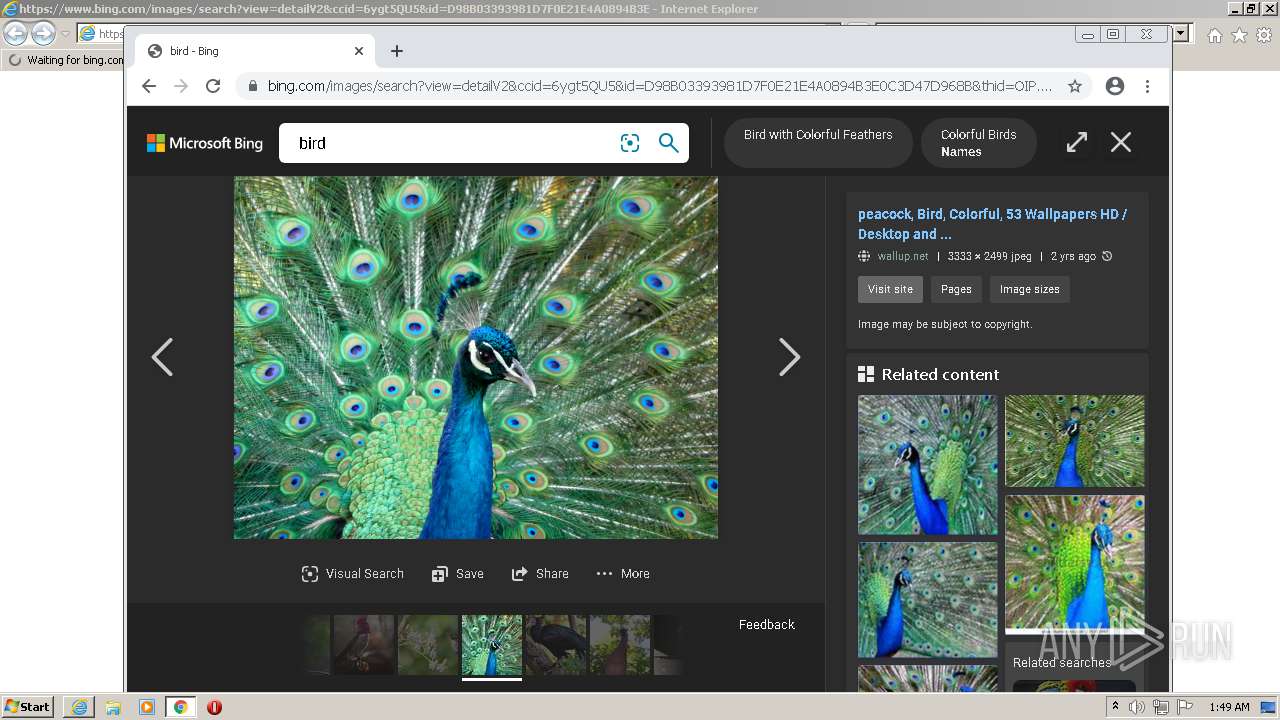This screenshot has height=720, width=1280.
Task: Click the Visit site button
Action: [890, 289]
